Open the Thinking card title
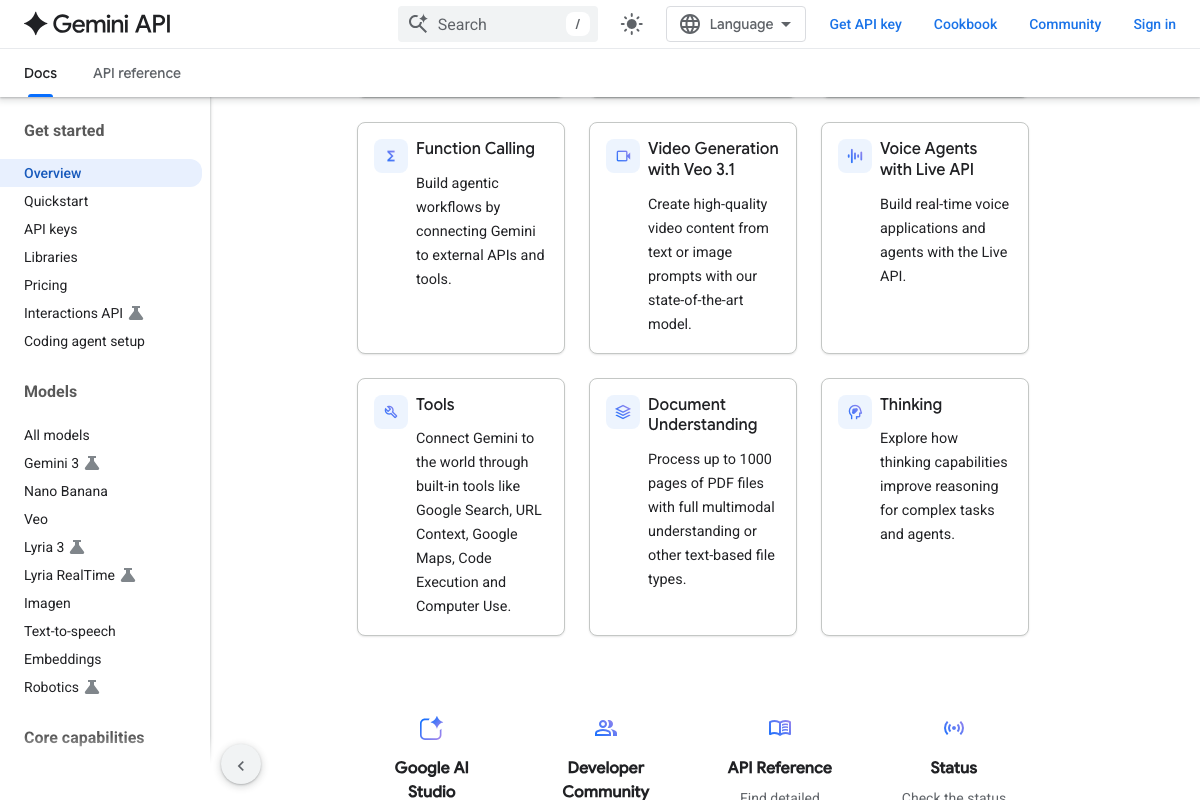This screenshot has height=800, width=1200. tap(911, 404)
